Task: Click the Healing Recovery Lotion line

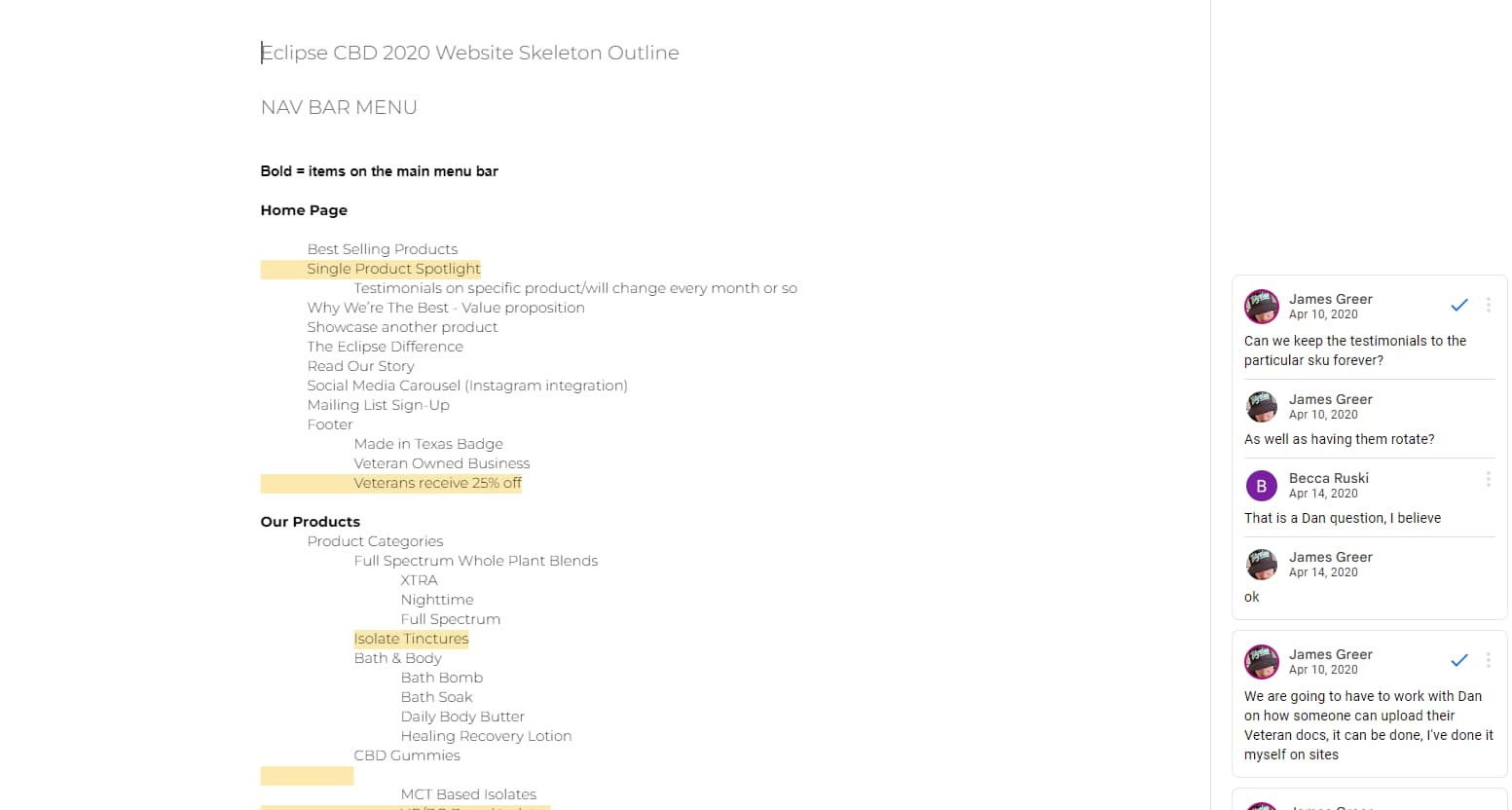Action: point(486,736)
